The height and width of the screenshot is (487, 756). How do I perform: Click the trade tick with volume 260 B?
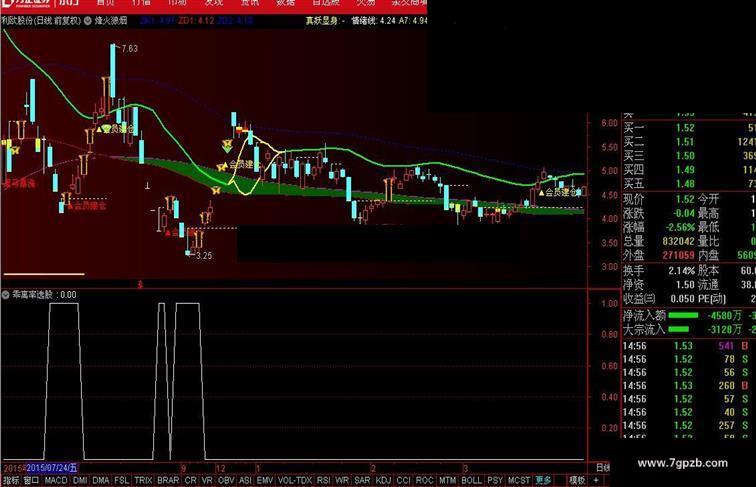[x=686, y=386]
